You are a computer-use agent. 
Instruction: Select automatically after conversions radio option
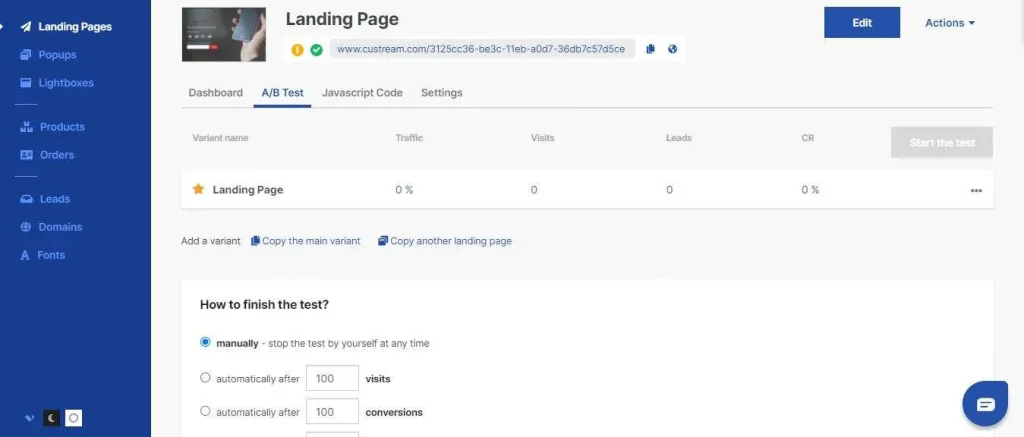pyautogui.click(x=206, y=411)
